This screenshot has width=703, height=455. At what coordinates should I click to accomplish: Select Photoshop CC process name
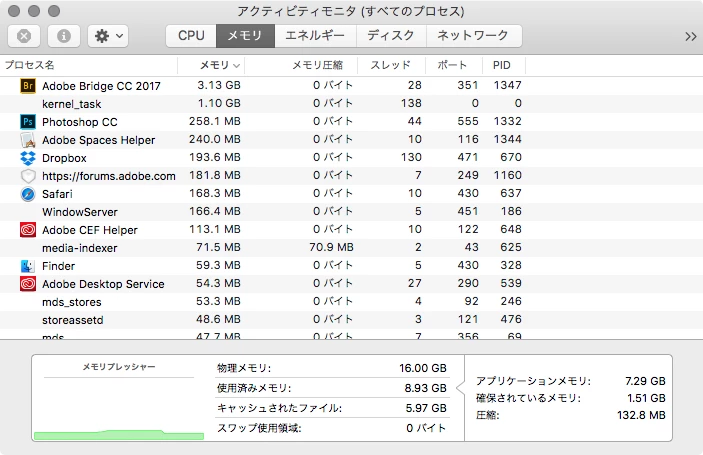click(x=80, y=122)
